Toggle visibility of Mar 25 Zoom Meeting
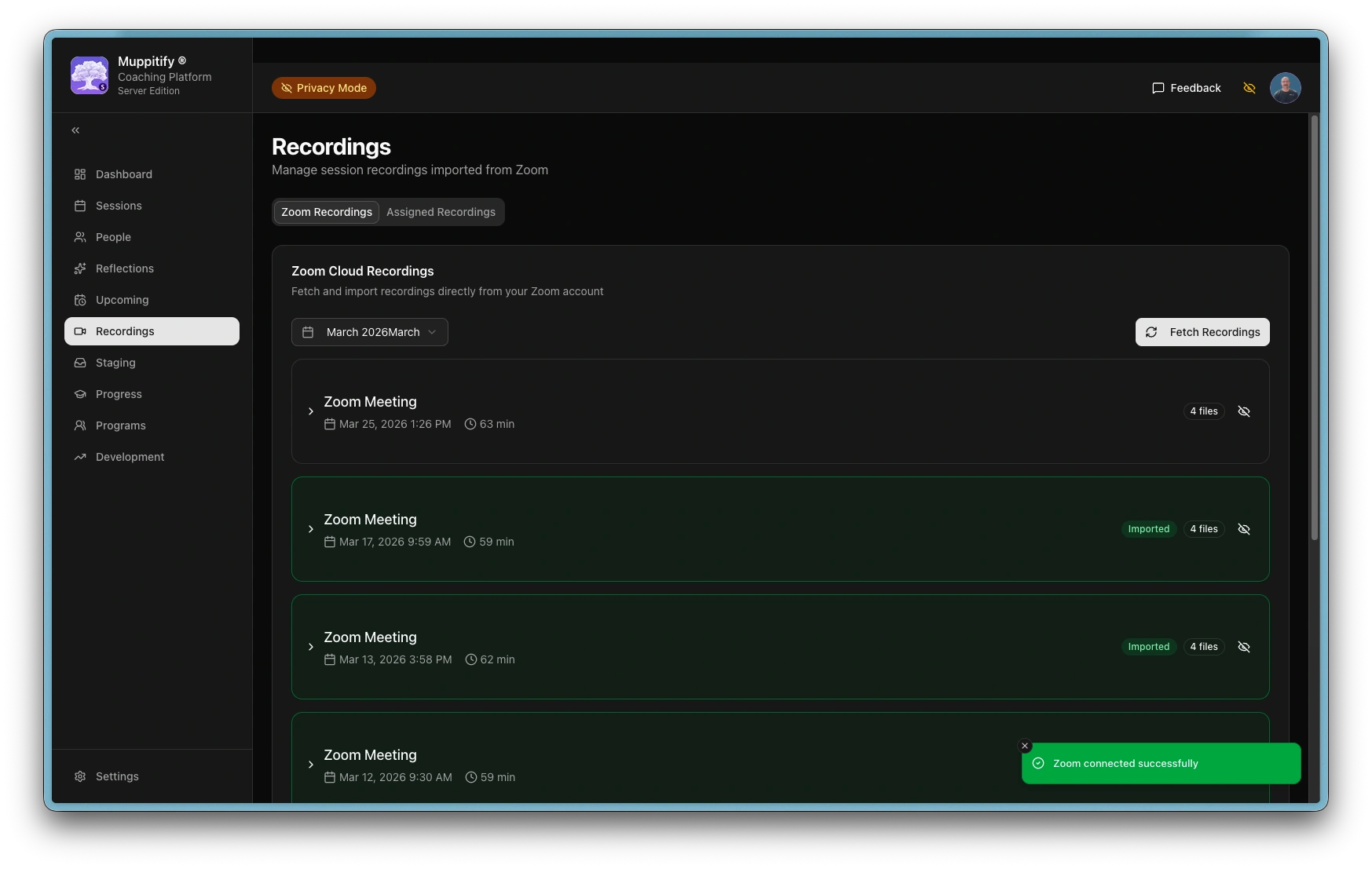The image size is (1372, 869). click(1243, 411)
